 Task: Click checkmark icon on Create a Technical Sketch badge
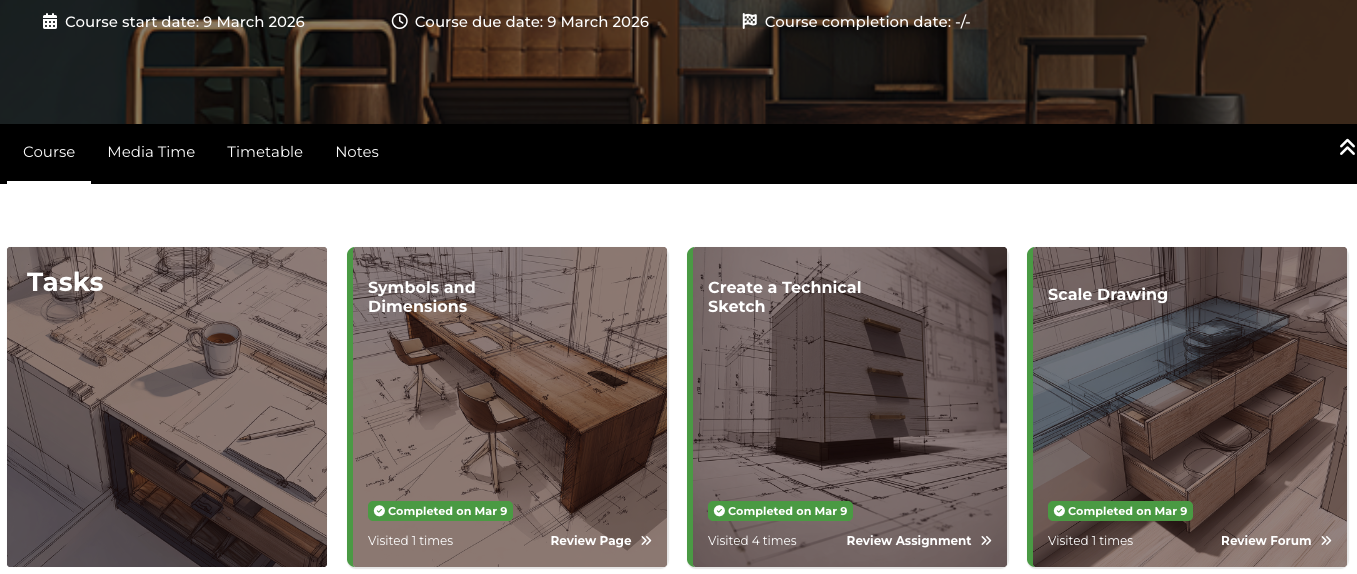point(719,511)
